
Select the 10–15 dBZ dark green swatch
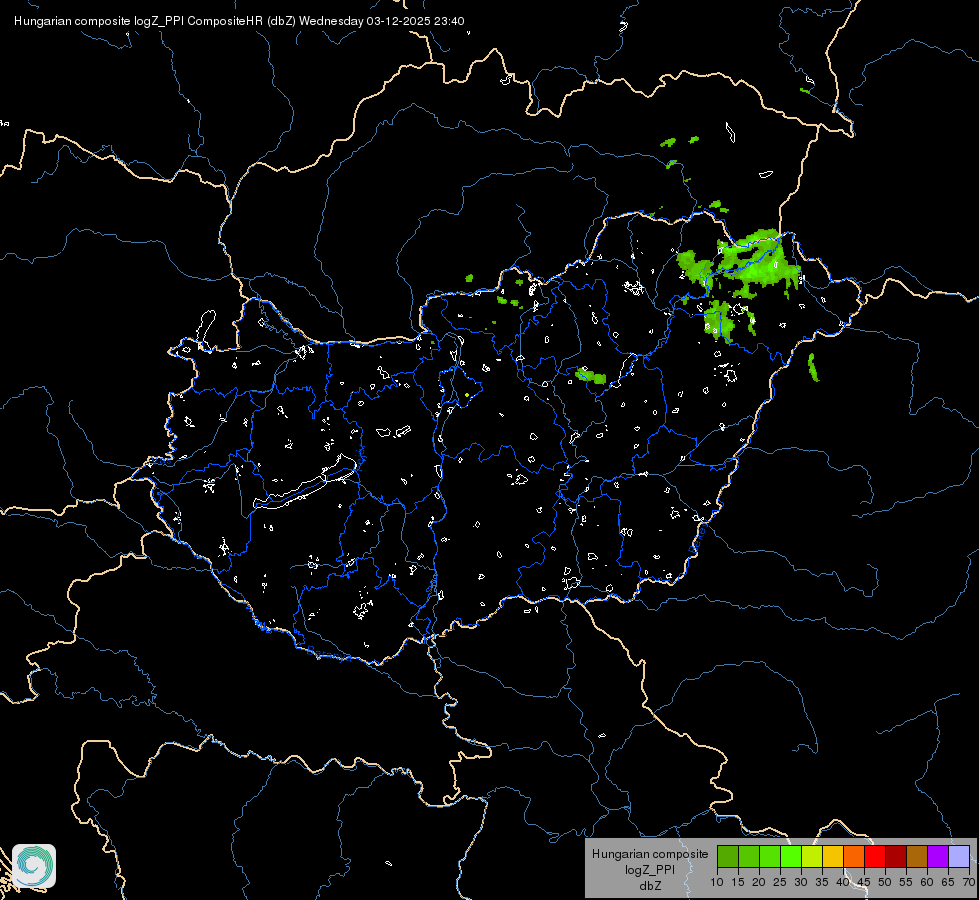pyautogui.click(x=727, y=856)
